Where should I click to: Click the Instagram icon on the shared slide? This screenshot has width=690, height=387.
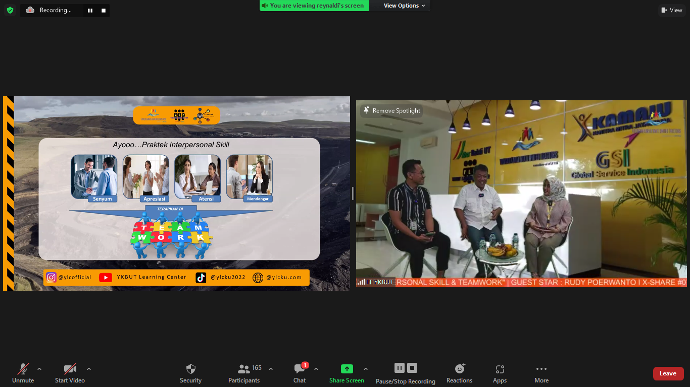click(x=51, y=277)
